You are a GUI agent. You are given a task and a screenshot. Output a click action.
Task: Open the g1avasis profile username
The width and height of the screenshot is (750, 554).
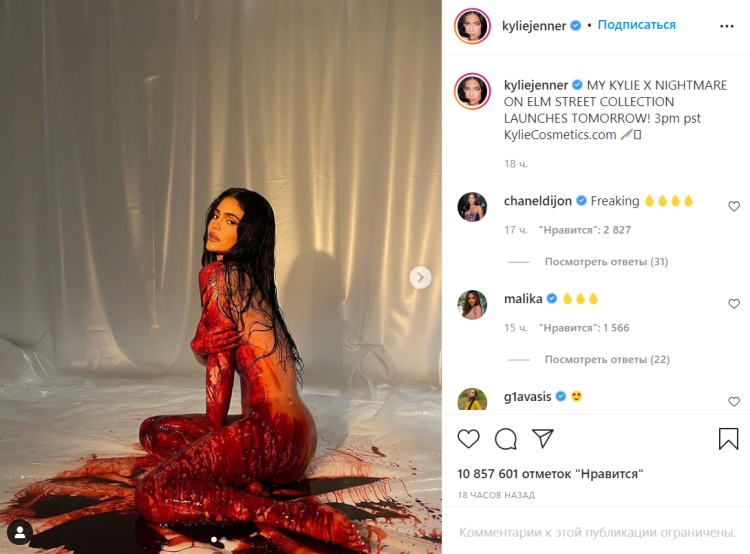(x=527, y=397)
